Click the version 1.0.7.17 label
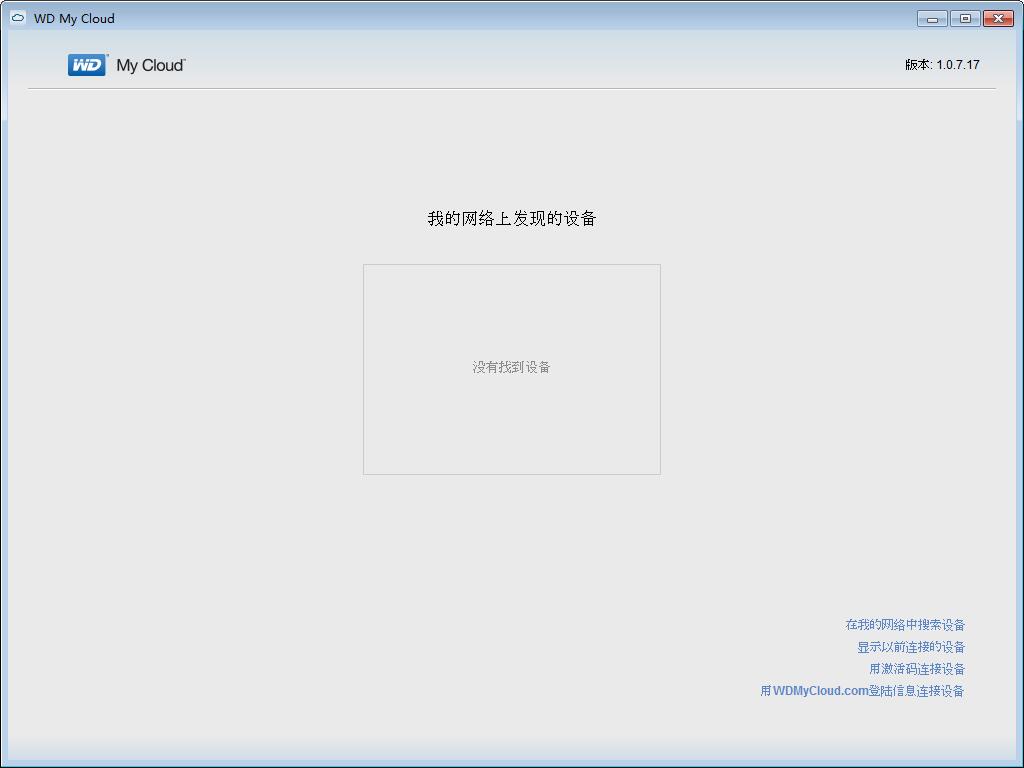This screenshot has width=1024, height=768. [x=942, y=65]
